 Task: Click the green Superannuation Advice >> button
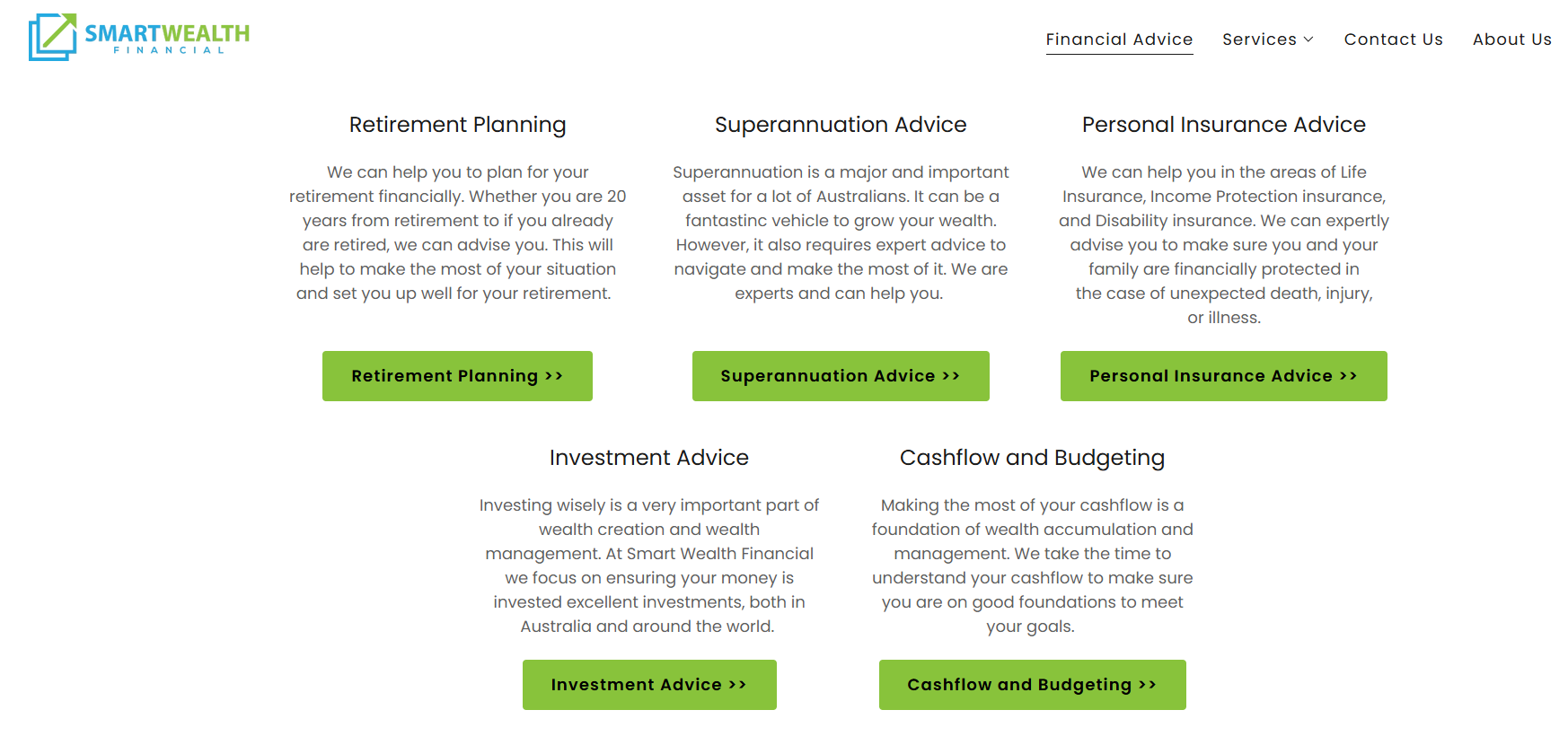coord(841,376)
